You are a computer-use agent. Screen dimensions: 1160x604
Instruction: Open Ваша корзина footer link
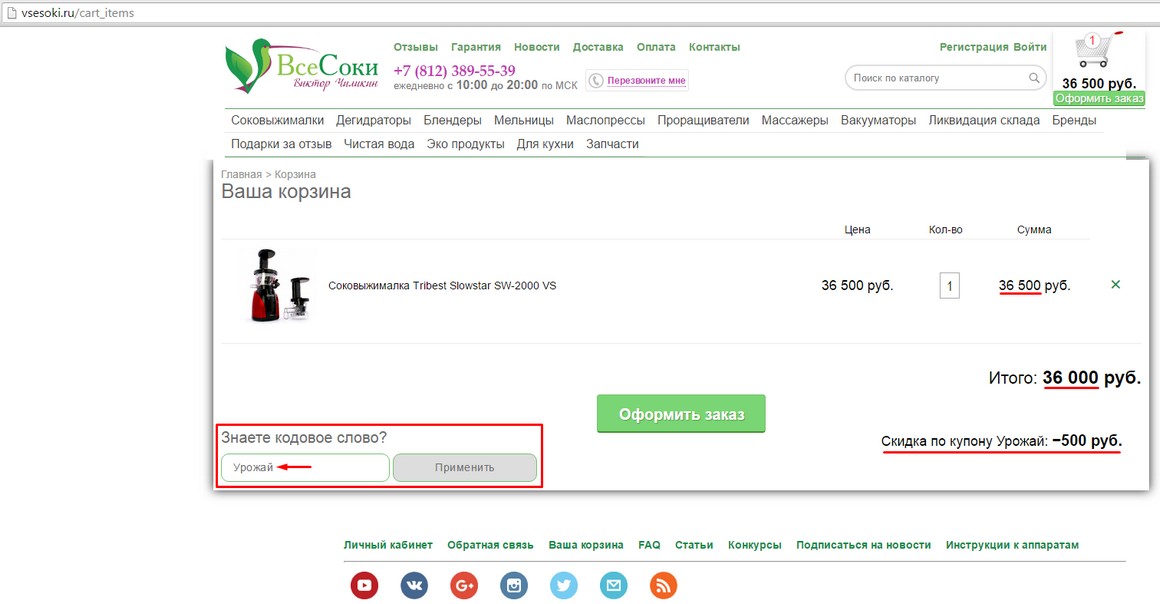click(x=586, y=545)
